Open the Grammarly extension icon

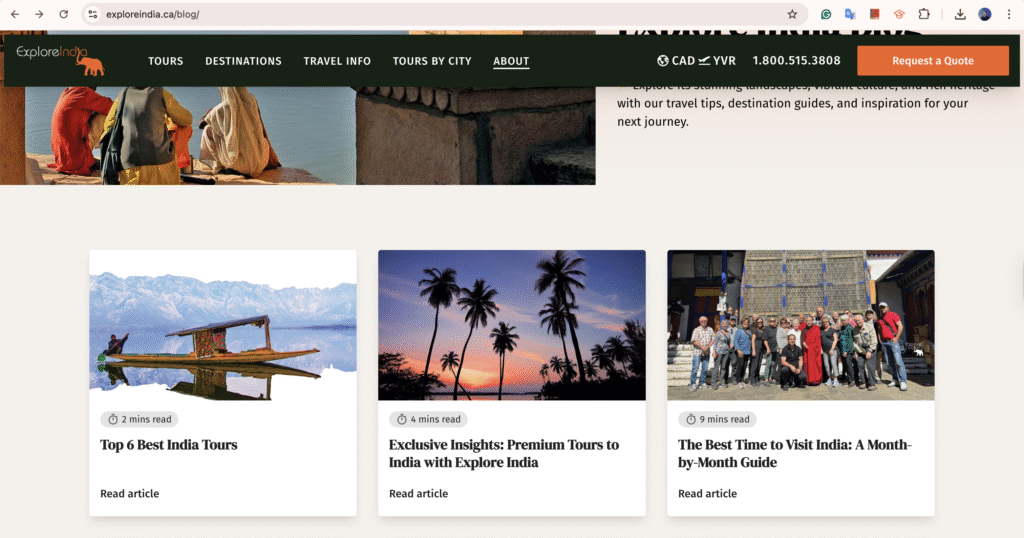(826, 14)
